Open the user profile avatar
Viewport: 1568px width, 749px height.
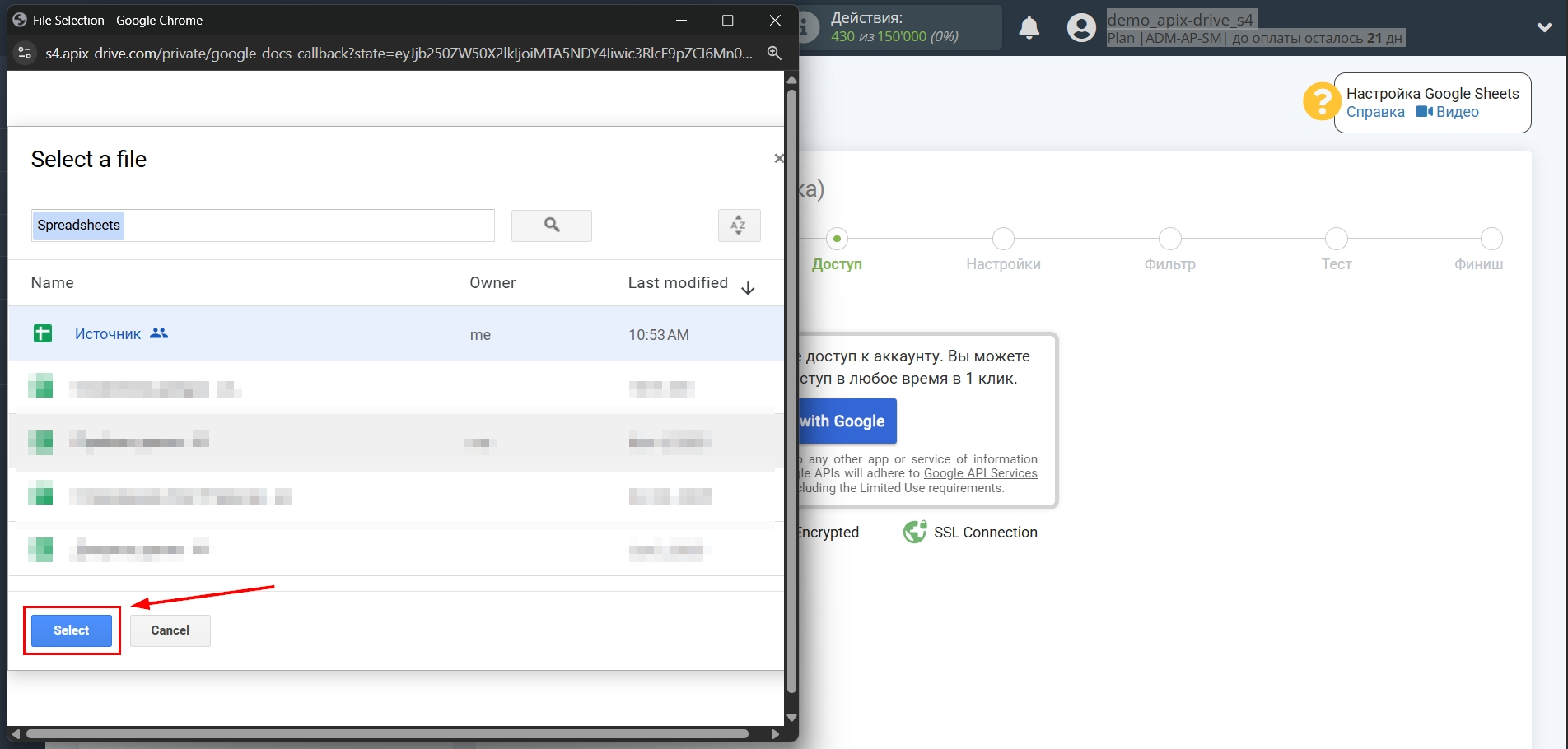click(1080, 27)
